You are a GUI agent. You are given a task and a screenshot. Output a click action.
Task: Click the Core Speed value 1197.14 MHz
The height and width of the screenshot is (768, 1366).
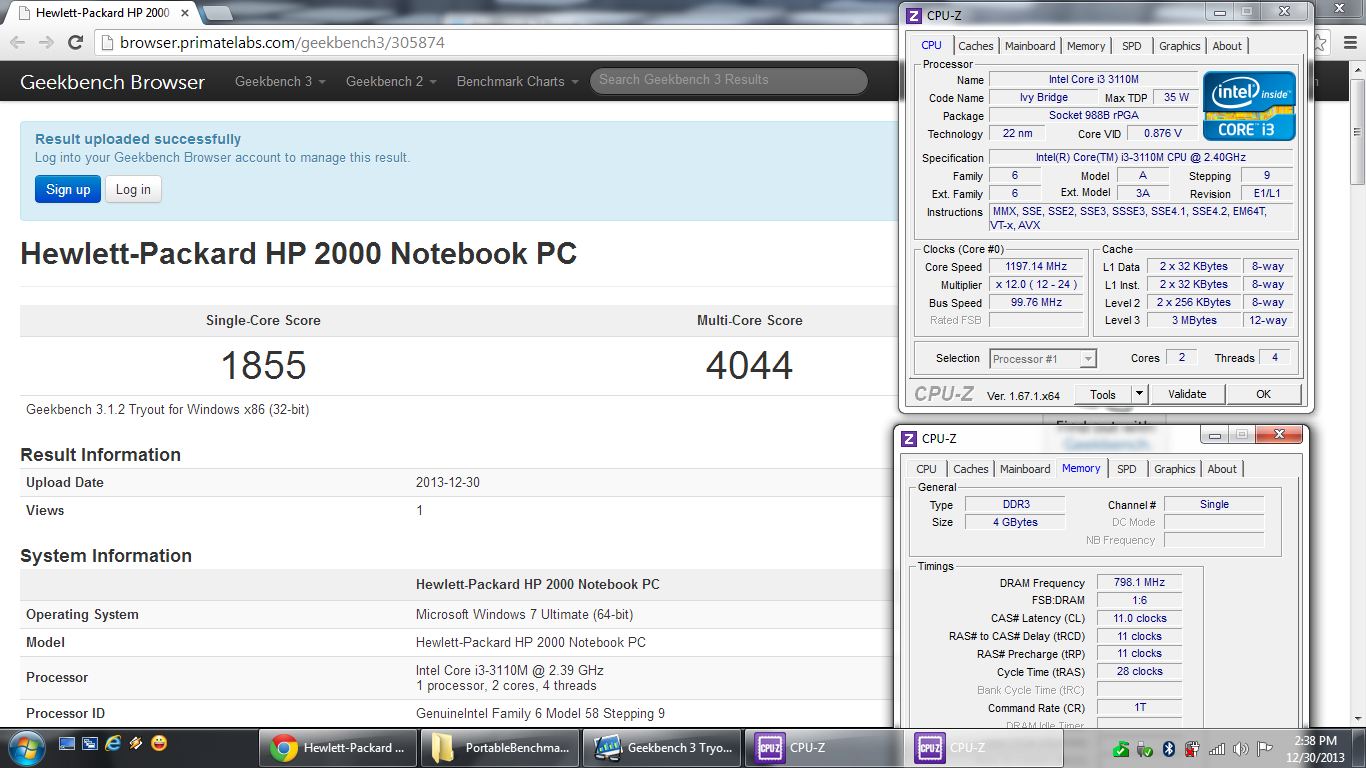click(x=1037, y=267)
